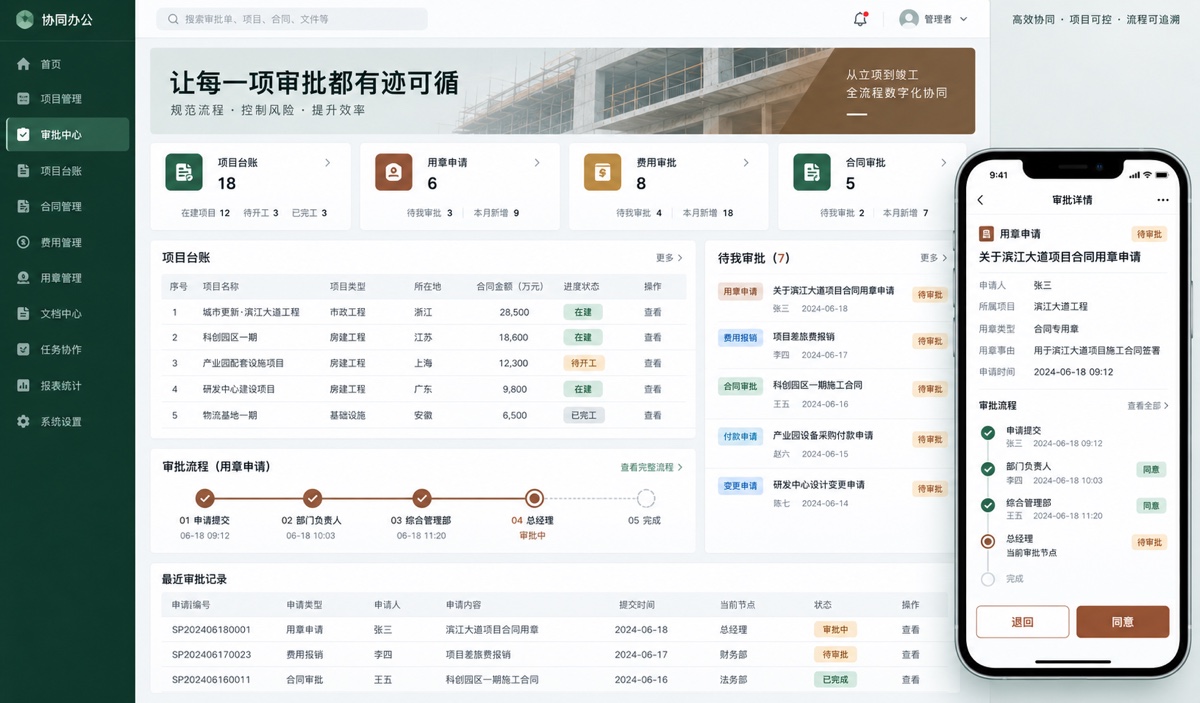Click the 文档中心 sidebar icon

pos(23,314)
